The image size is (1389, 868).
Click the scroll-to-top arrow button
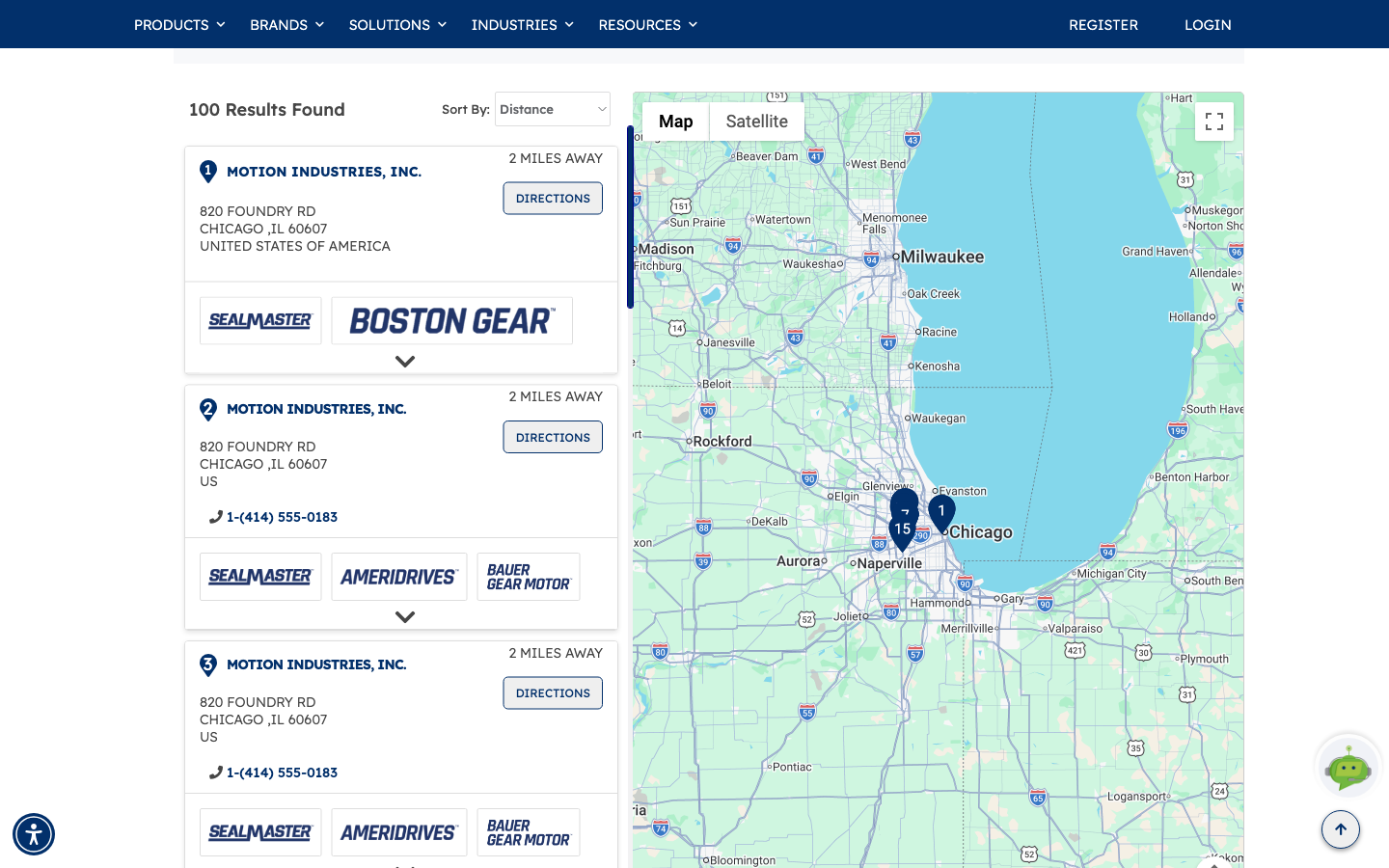tap(1341, 829)
